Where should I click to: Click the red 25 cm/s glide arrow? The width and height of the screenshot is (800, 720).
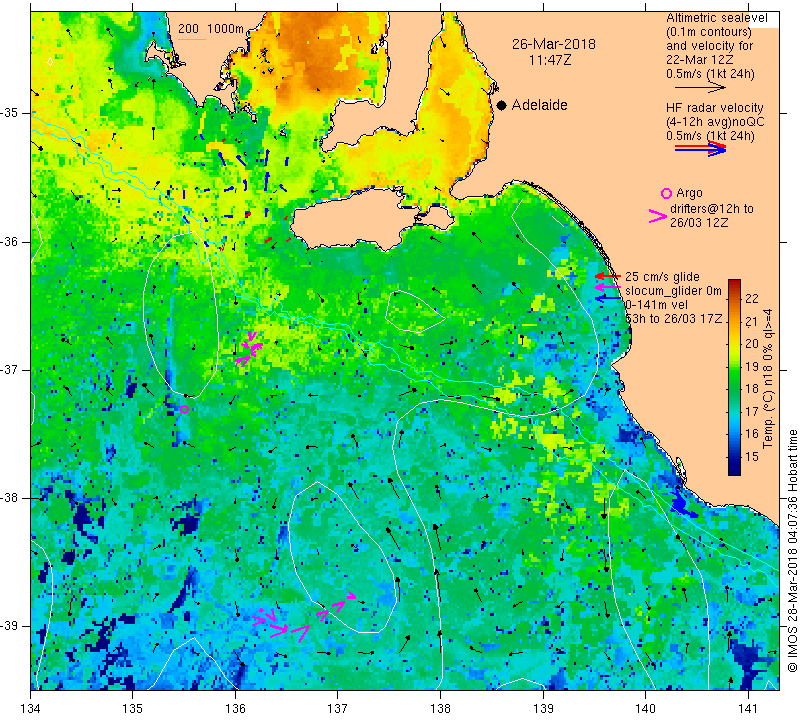pos(608,276)
